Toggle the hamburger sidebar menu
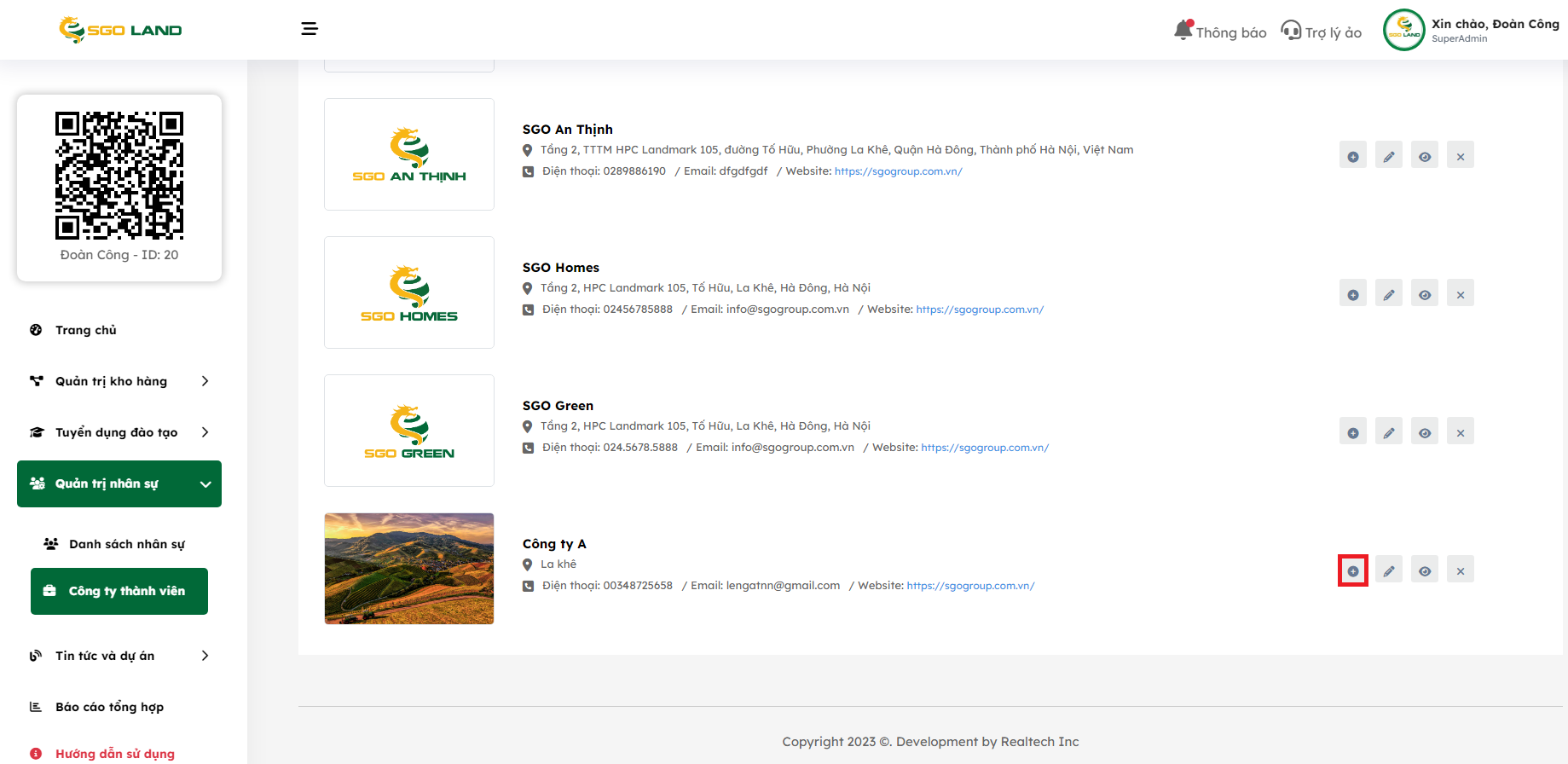The image size is (1568, 764). click(310, 29)
